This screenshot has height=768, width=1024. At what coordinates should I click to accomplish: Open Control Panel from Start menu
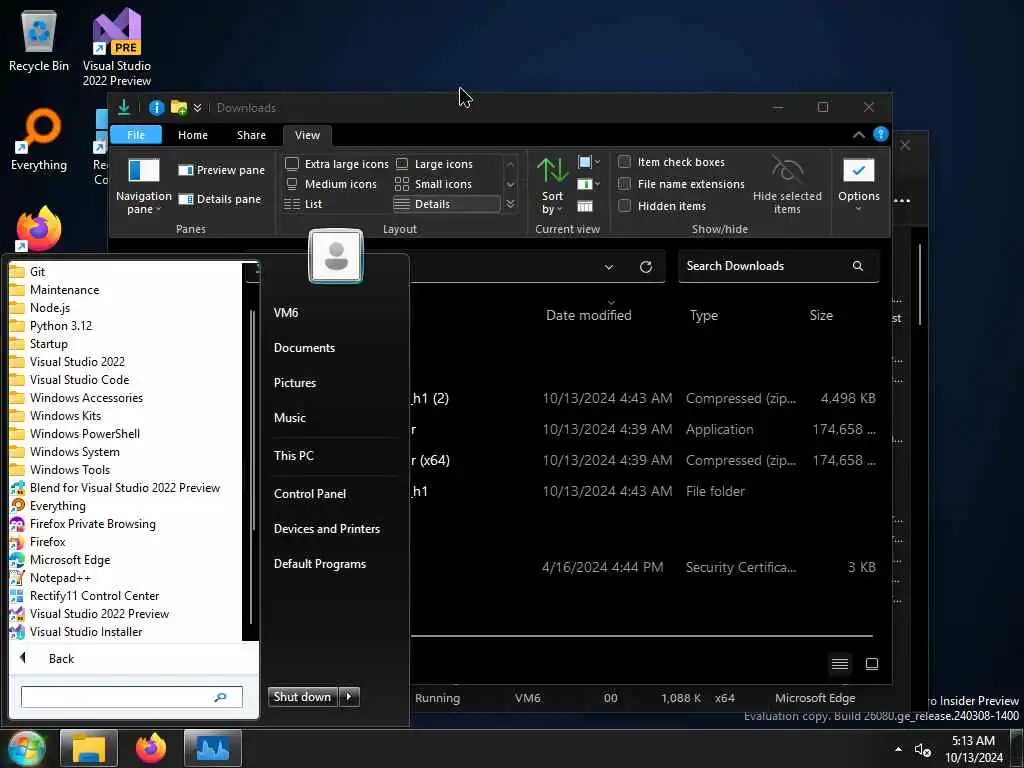point(310,494)
